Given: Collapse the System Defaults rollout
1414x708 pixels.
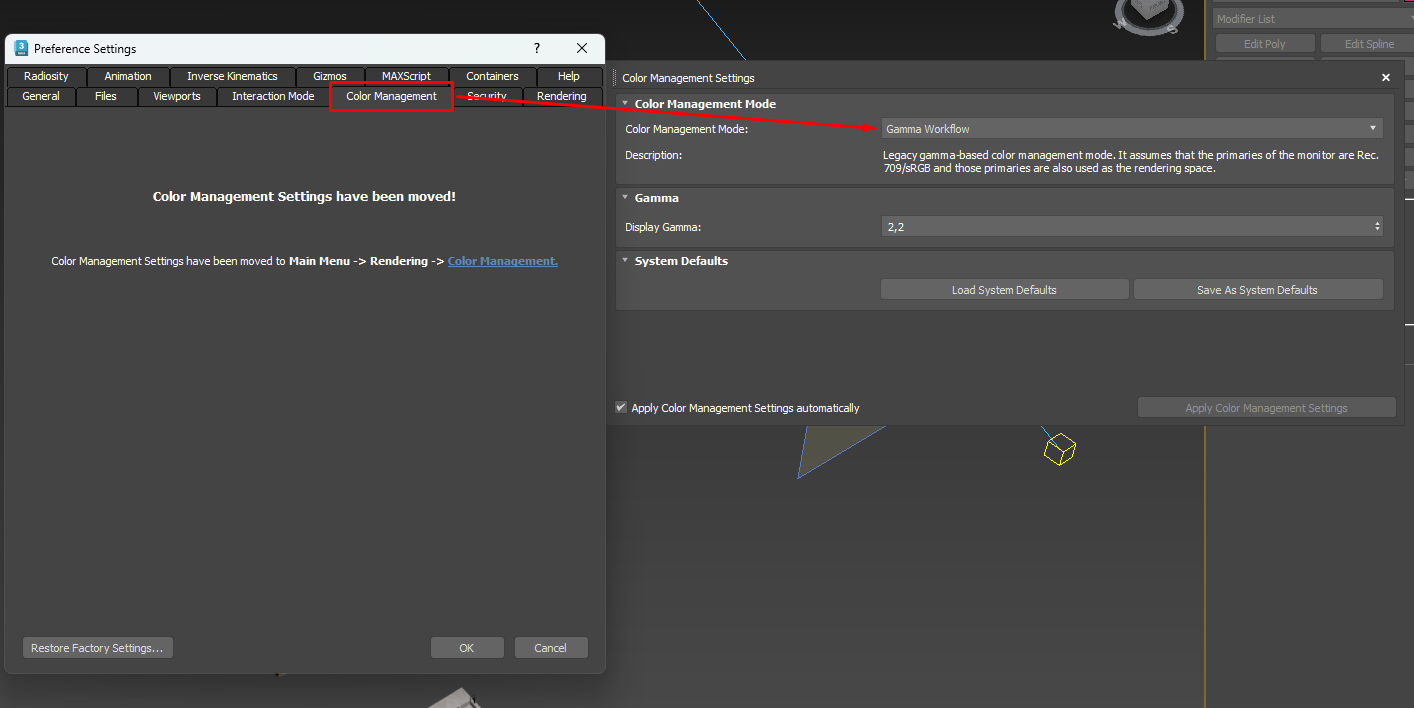Looking at the screenshot, I should tap(625, 261).
